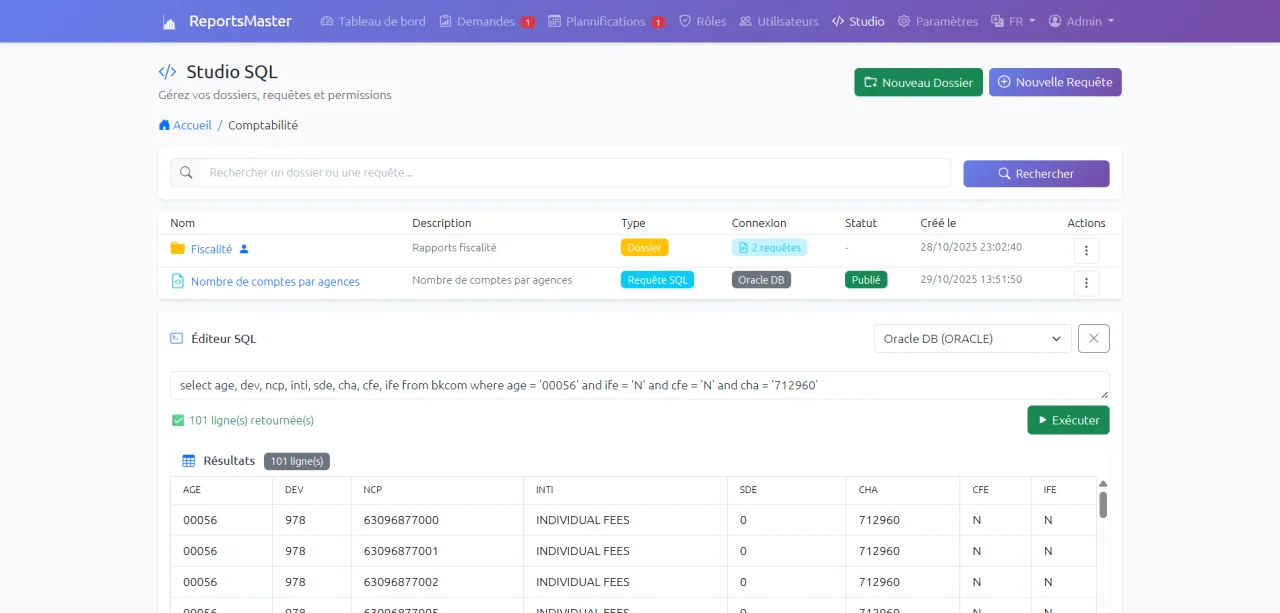This screenshot has height=613, width=1280.
Task: Open Tableau de bord from navbar
Action: pyautogui.click(x=373, y=21)
